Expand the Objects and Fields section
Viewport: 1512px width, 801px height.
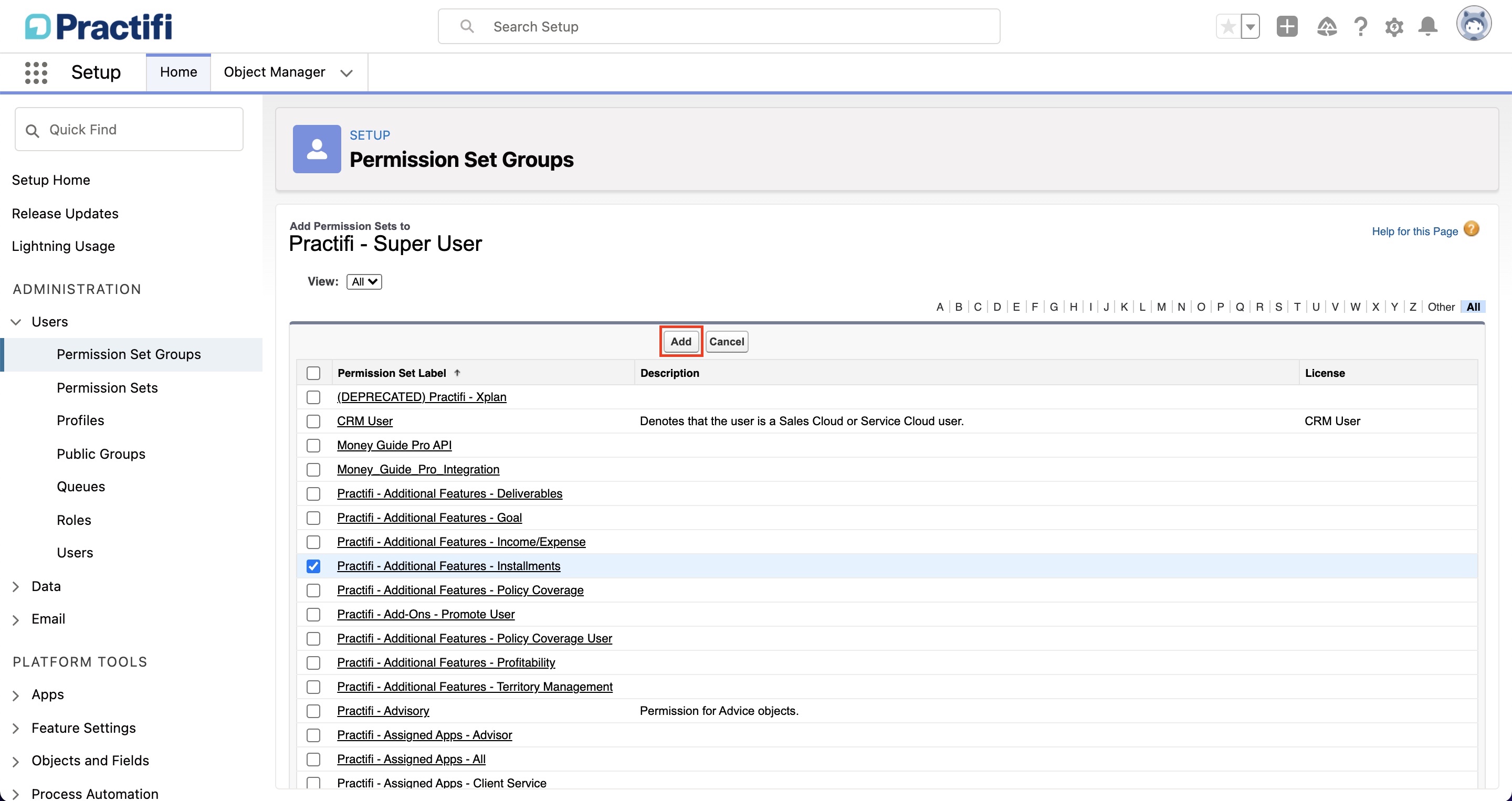coord(16,762)
